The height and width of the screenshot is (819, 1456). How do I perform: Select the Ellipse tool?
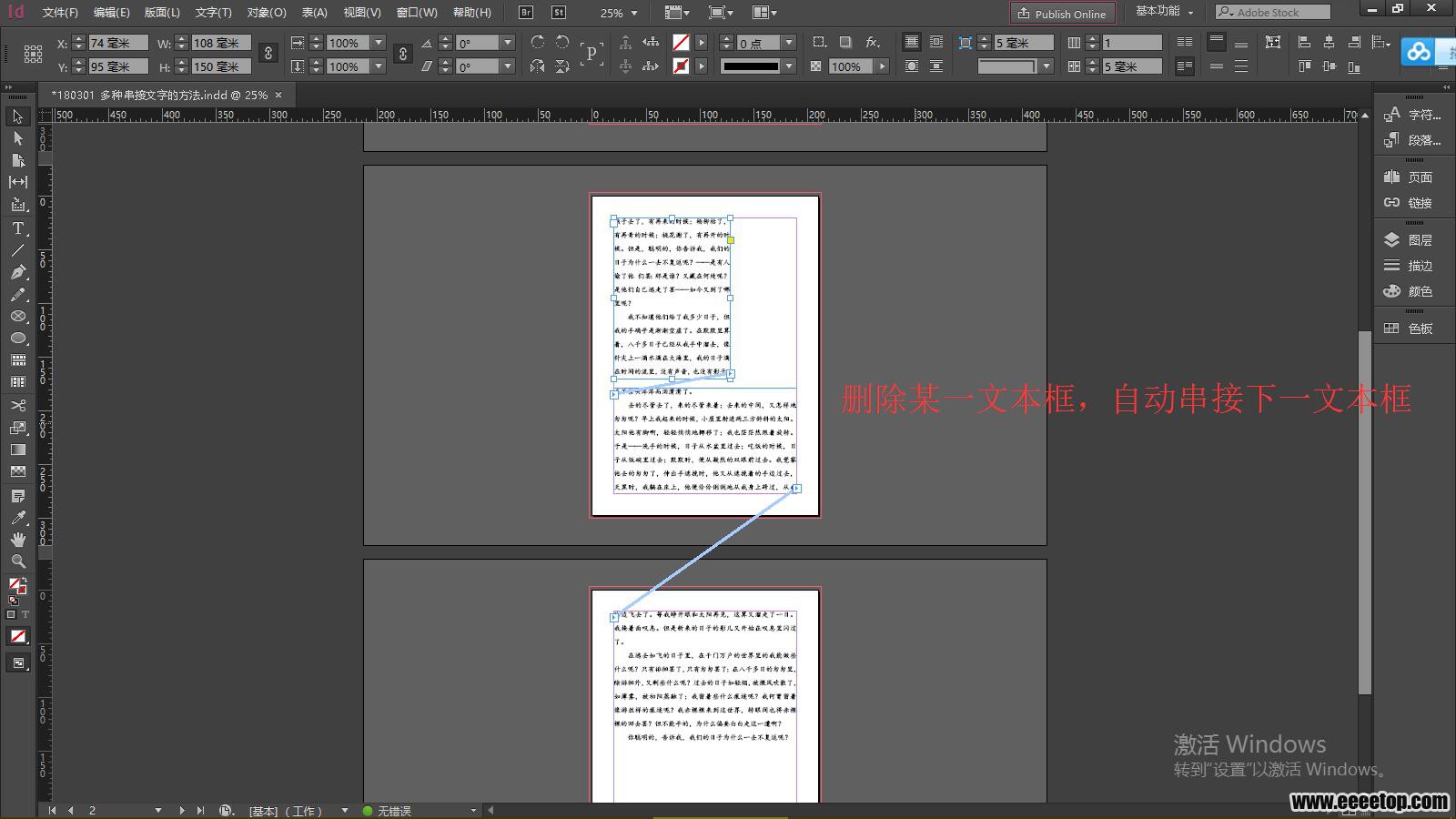(x=17, y=338)
